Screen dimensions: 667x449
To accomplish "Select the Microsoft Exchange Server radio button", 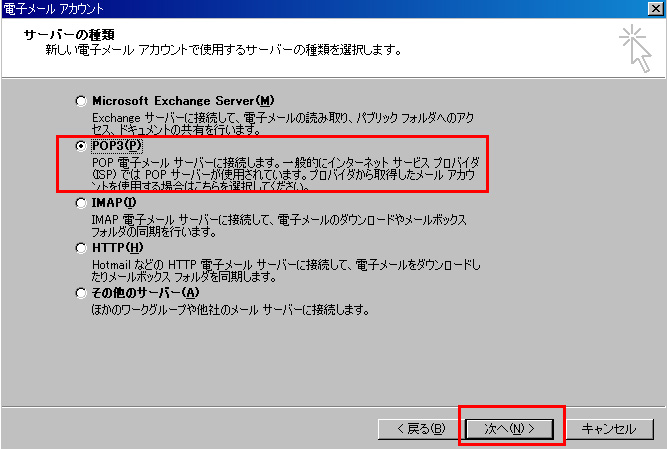I will (81, 101).
